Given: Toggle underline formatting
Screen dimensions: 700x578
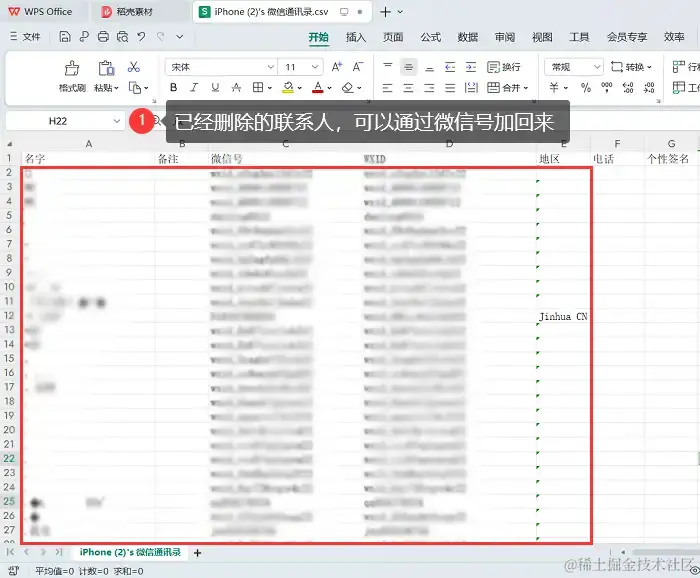Looking at the screenshot, I should pyautogui.click(x=215, y=87).
